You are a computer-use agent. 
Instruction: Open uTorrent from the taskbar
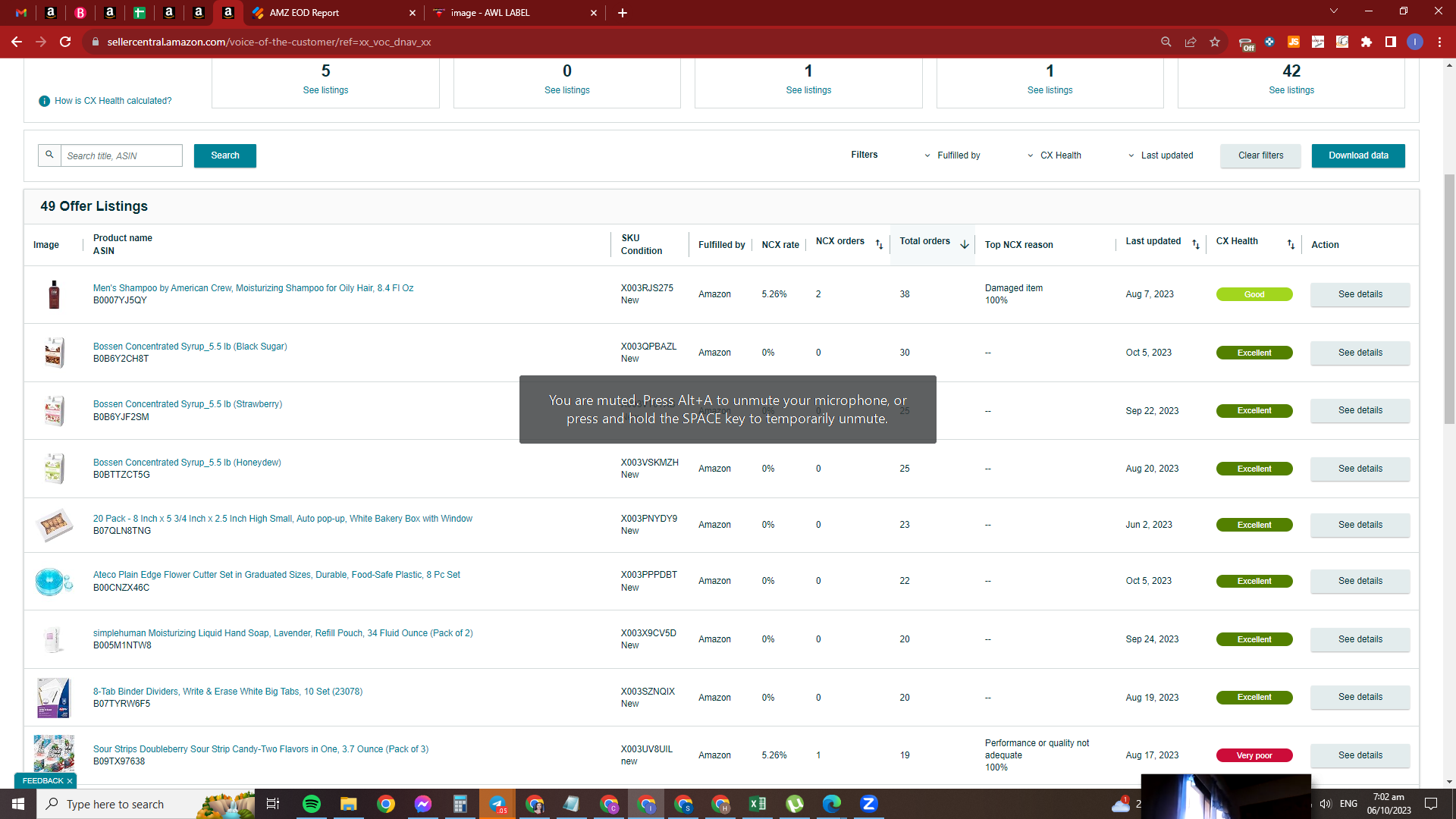795,804
